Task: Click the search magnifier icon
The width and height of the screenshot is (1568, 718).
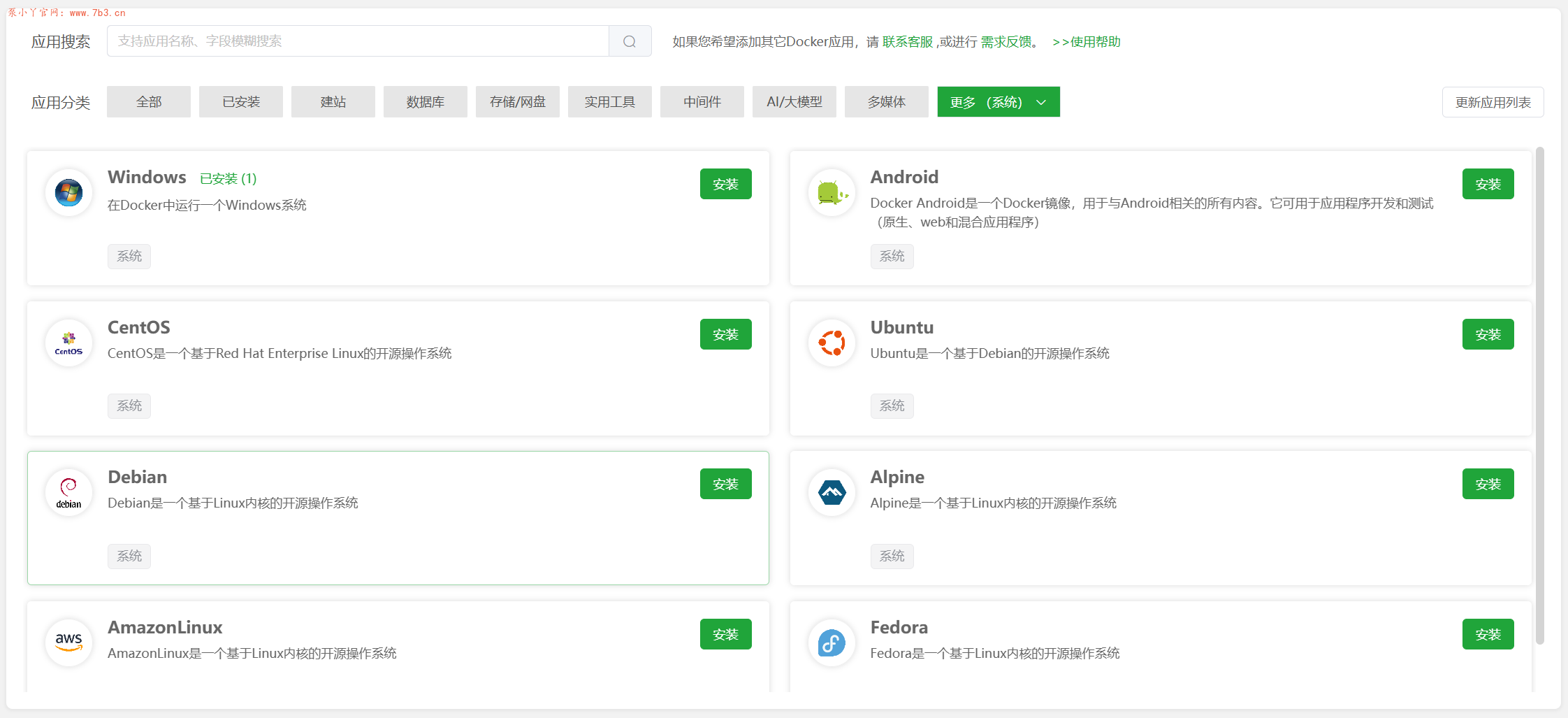Action: point(630,41)
